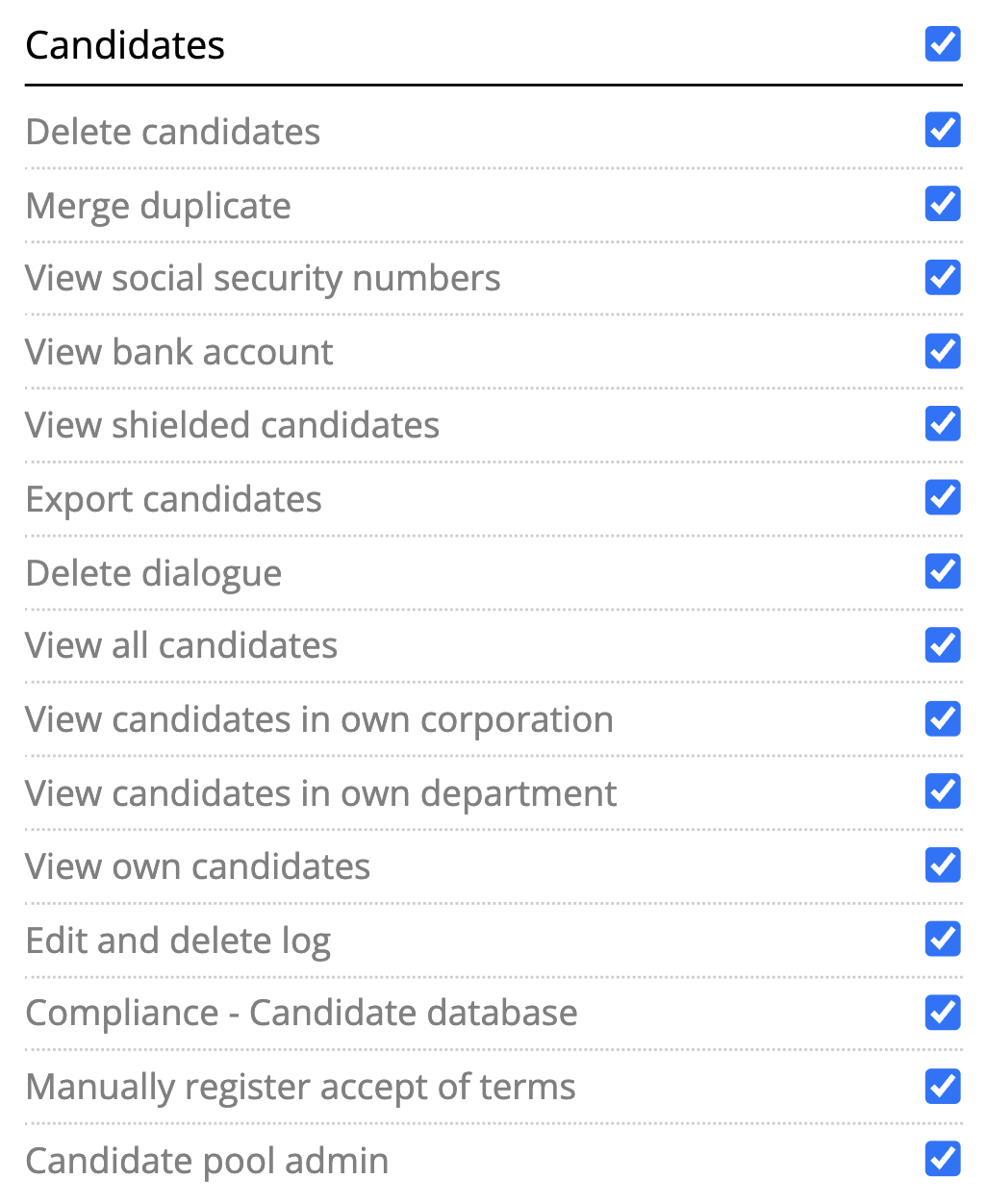Screen dimensions: 987x1204
Task: Toggle the Delete dialogue checkbox
Action: pos(942,571)
